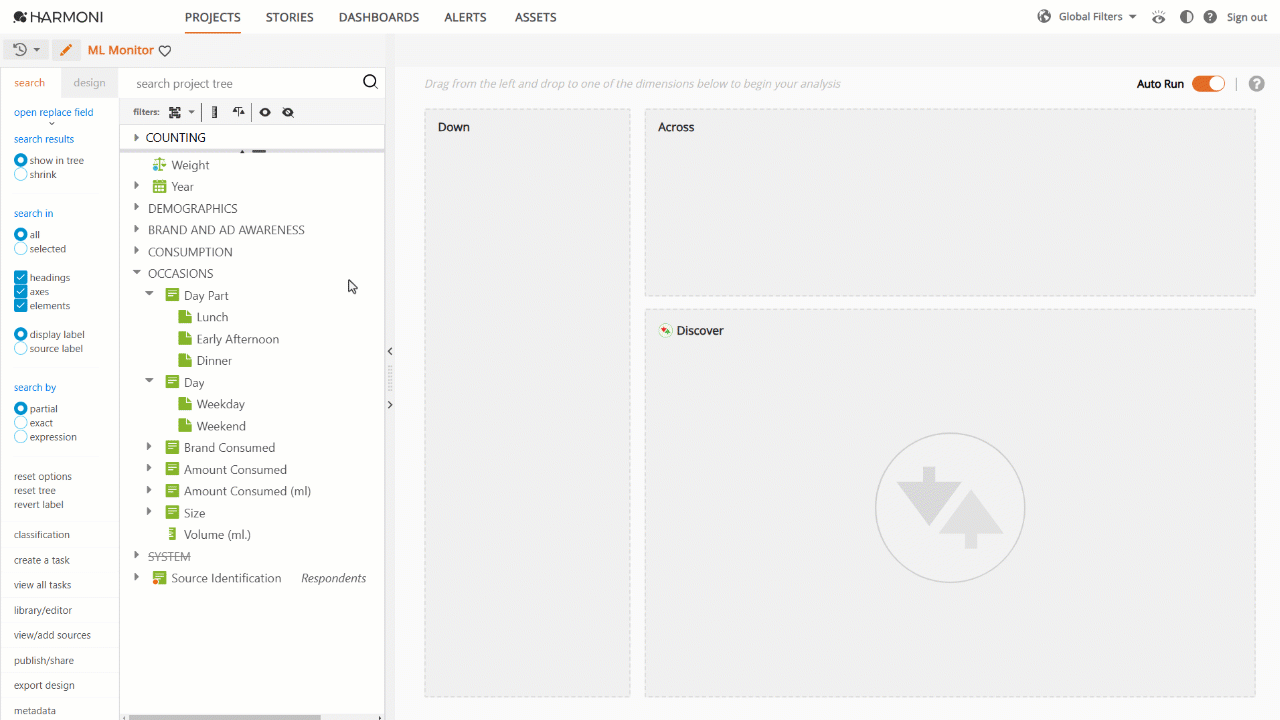Image resolution: width=1280 pixels, height=720 pixels.
Task: Expand the DEMOGRAPHICS heading
Action: tap(137, 208)
